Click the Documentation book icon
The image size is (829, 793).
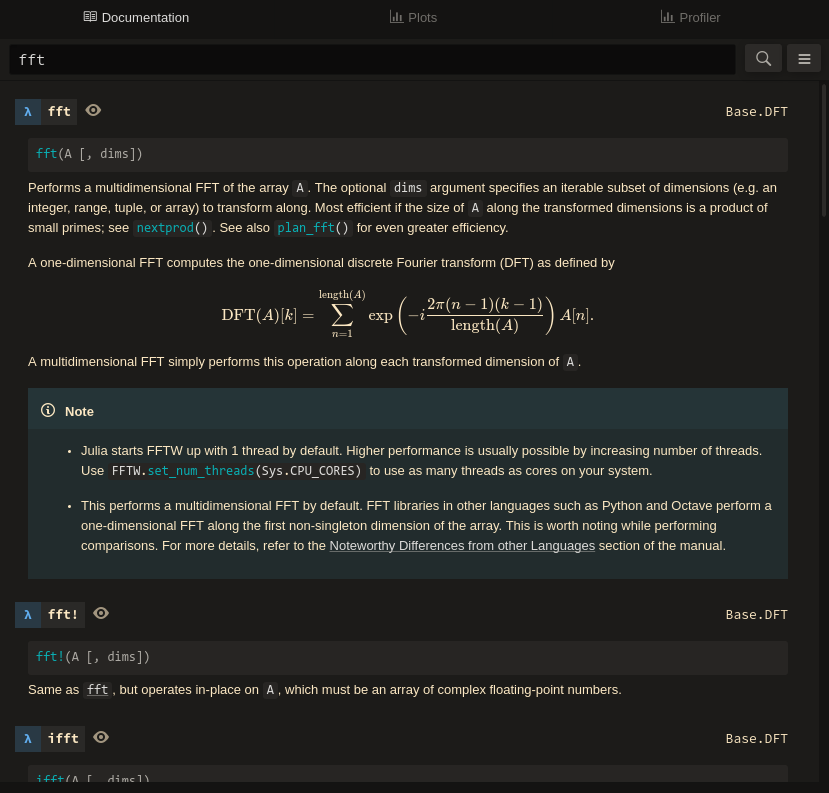pyautogui.click(x=90, y=17)
